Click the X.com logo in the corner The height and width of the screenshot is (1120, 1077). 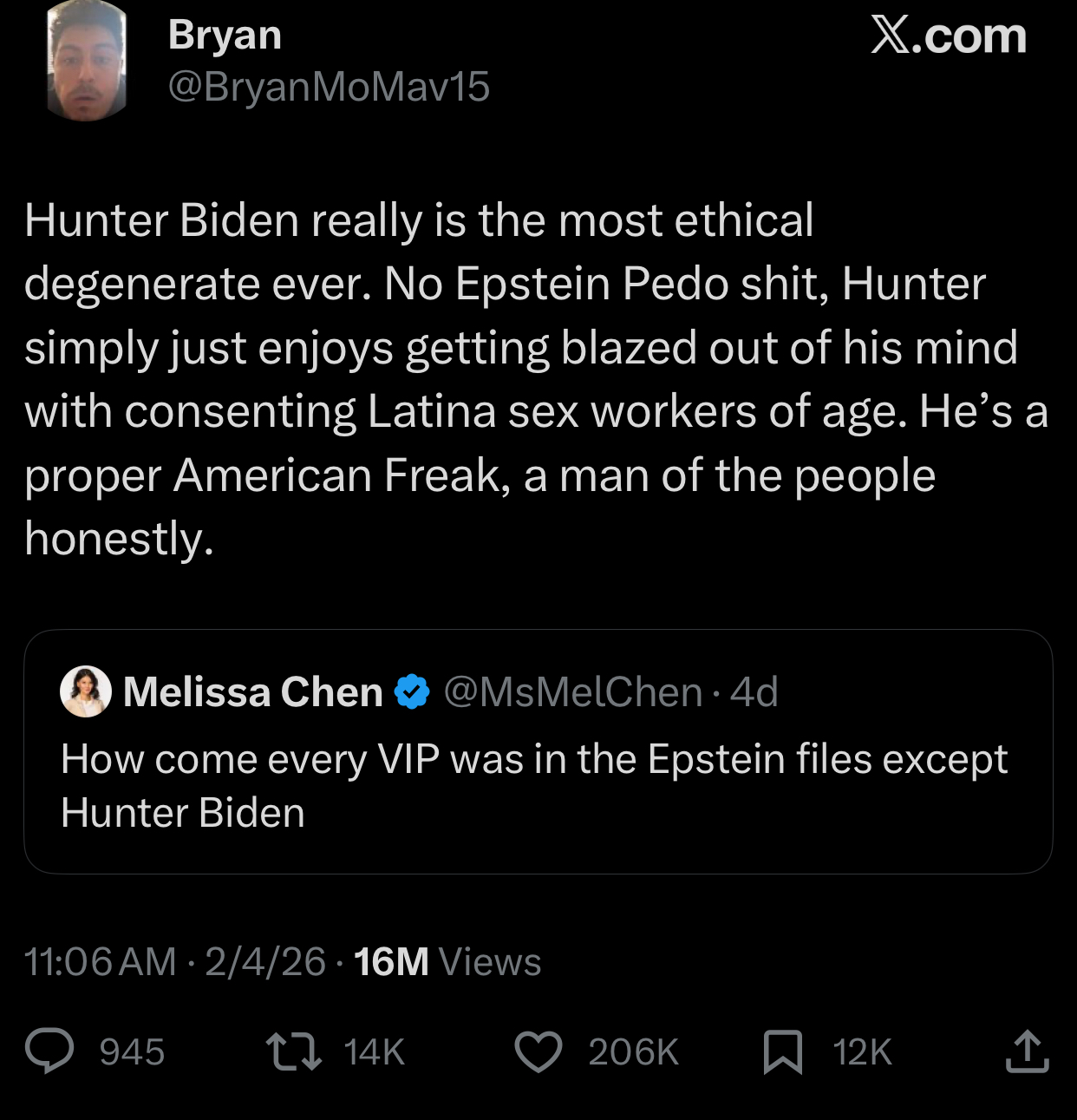(x=949, y=36)
